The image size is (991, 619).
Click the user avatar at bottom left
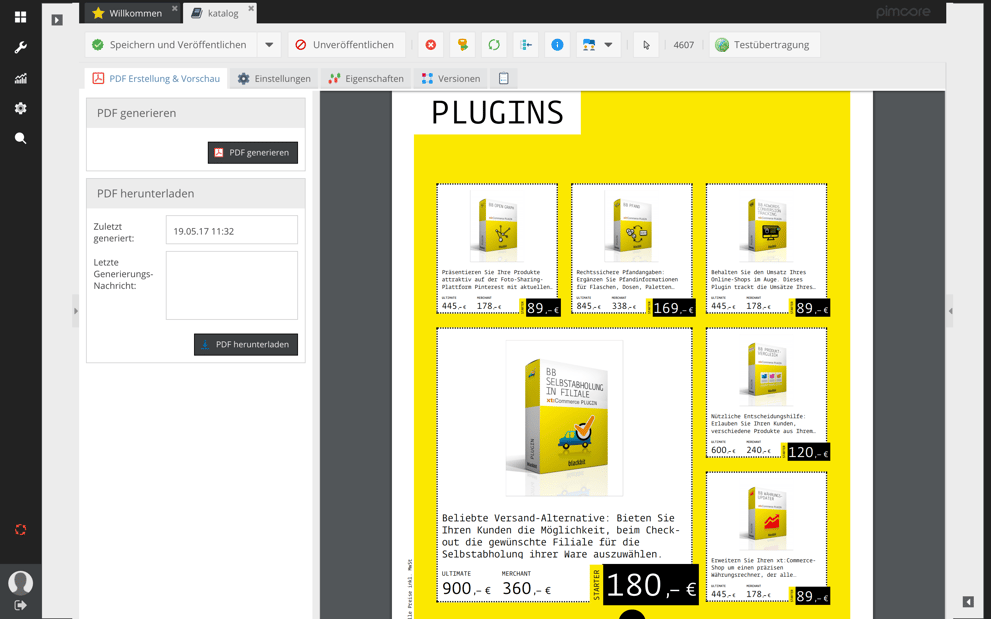(x=20, y=582)
